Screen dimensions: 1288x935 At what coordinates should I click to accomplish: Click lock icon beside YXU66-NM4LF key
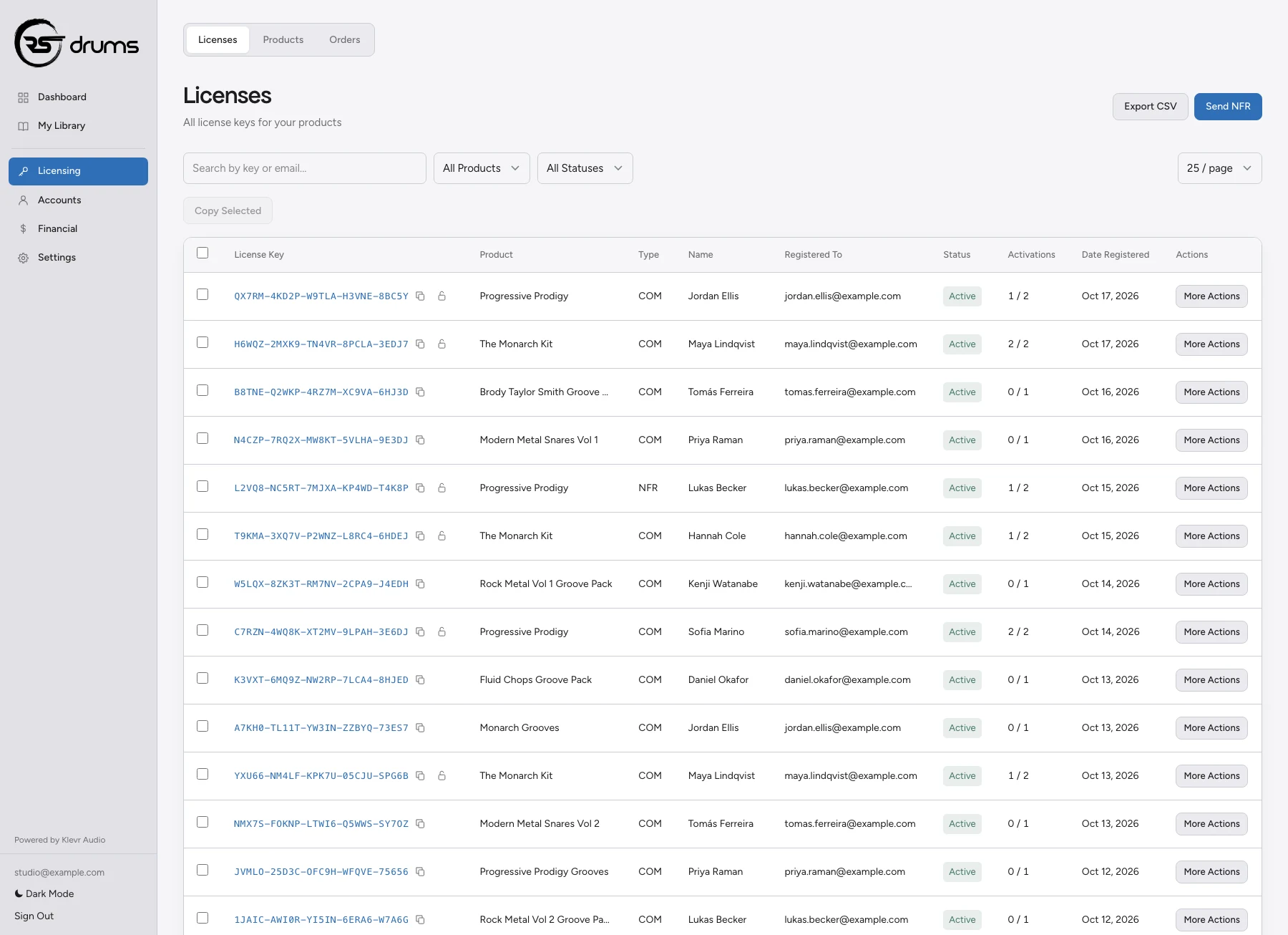[x=442, y=776]
